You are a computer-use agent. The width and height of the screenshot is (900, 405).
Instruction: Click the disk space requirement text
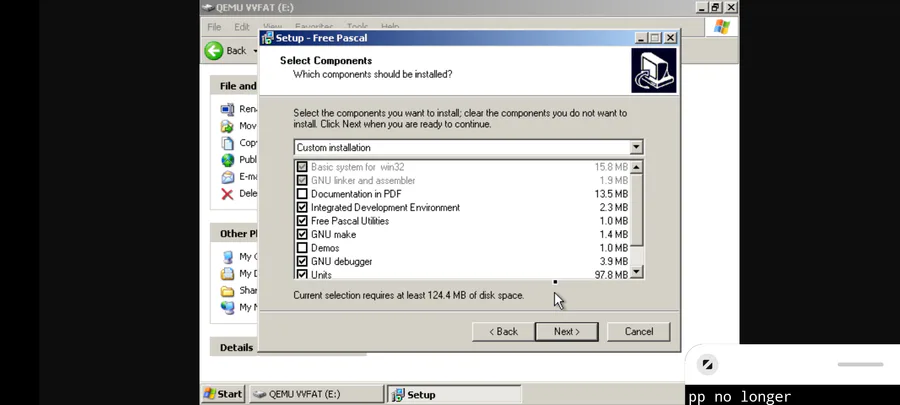coord(409,295)
